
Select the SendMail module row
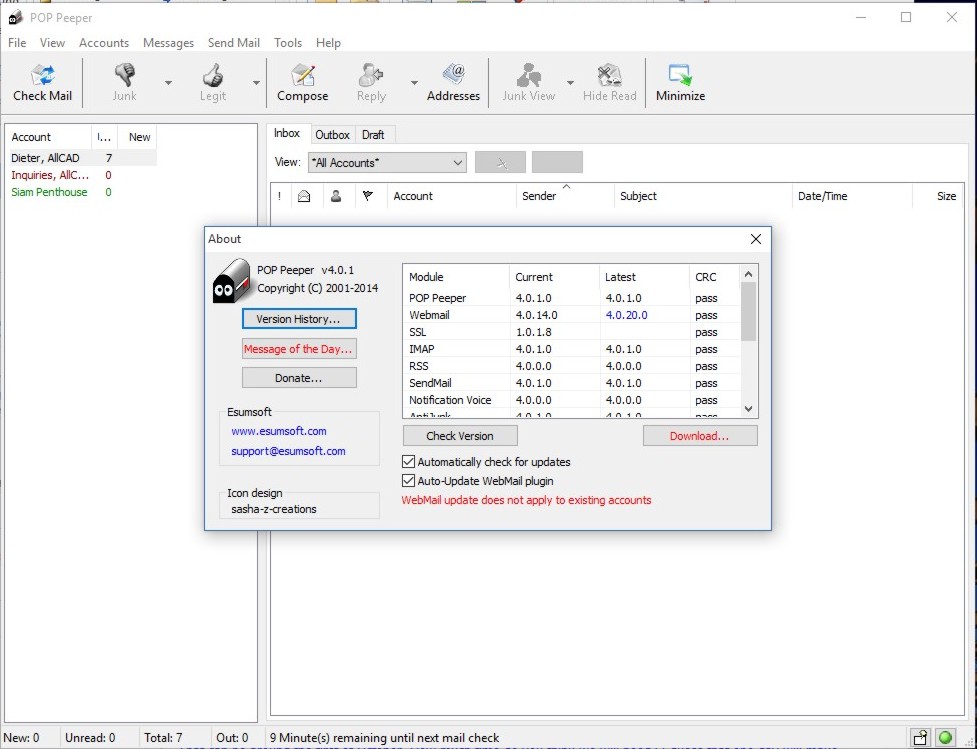coord(571,383)
